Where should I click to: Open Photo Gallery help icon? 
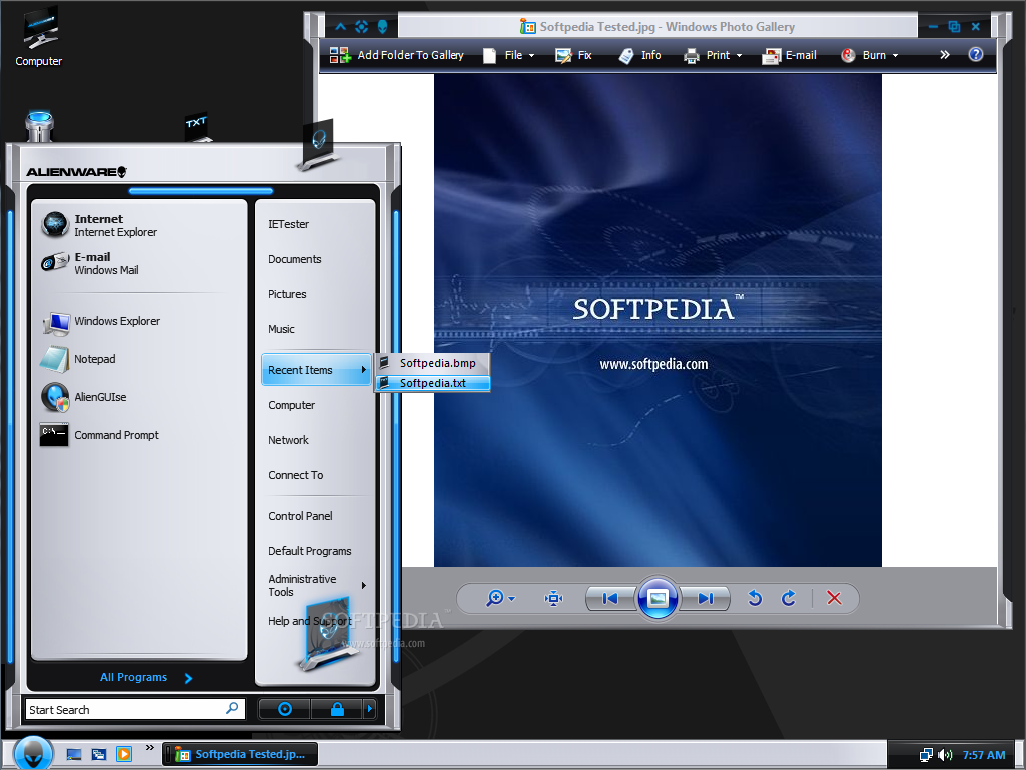(x=976, y=54)
